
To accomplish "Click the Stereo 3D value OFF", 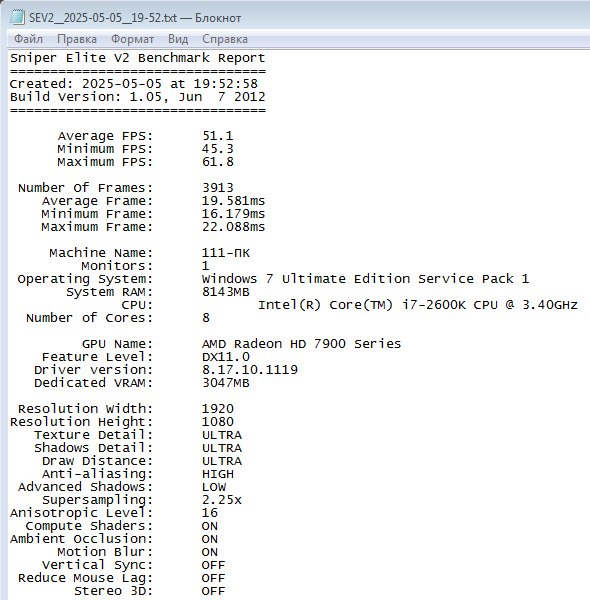I will click(x=214, y=591).
